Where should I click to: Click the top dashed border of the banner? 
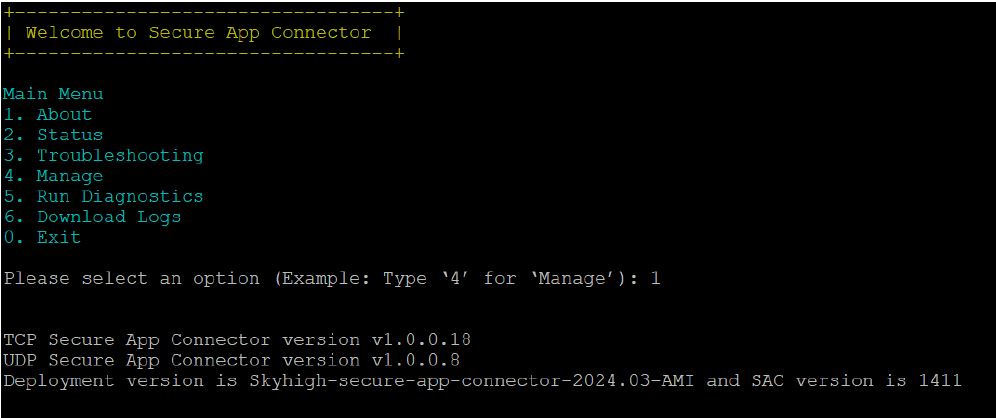(x=203, y=12)
